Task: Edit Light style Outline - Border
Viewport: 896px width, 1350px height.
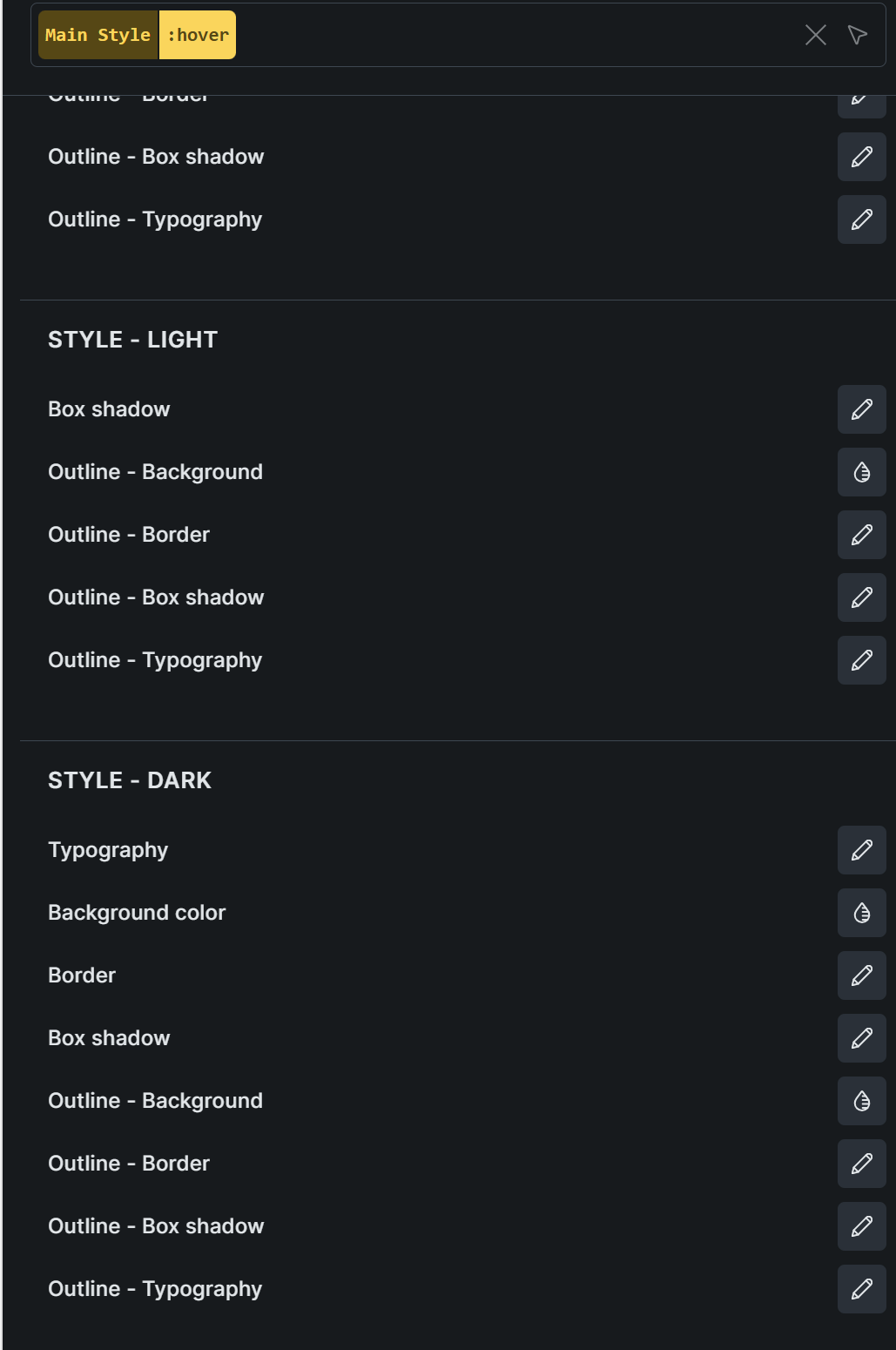Action: click(861, 535)
